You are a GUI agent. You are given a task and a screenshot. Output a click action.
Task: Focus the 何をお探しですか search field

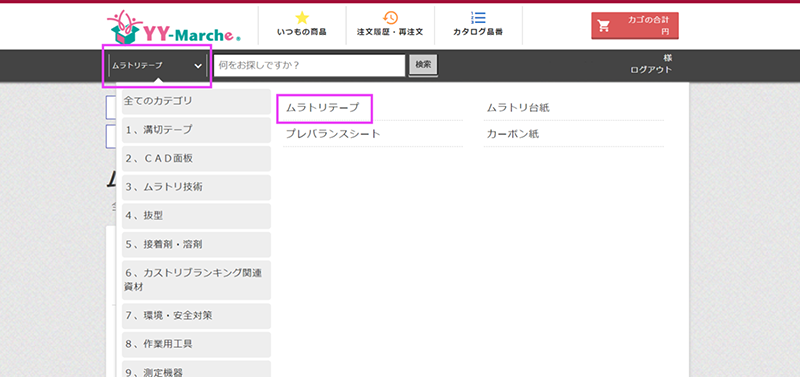pos(309,66)
